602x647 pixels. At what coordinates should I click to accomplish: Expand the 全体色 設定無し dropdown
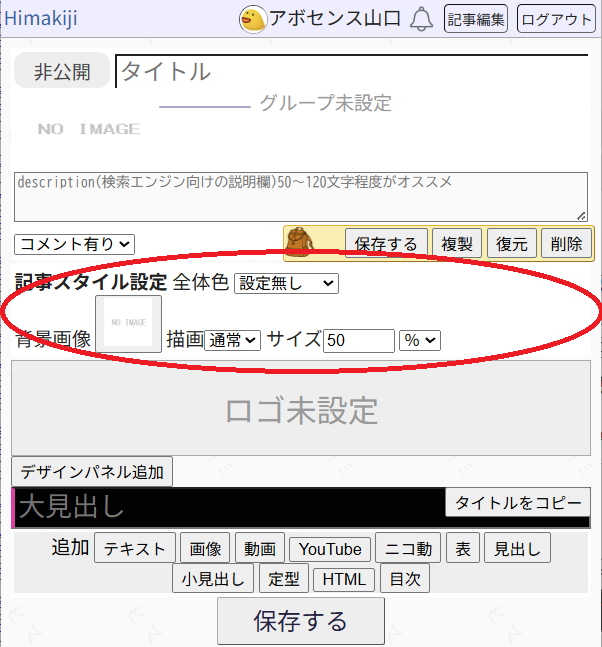pyautogui.click(x=286, y=283)
